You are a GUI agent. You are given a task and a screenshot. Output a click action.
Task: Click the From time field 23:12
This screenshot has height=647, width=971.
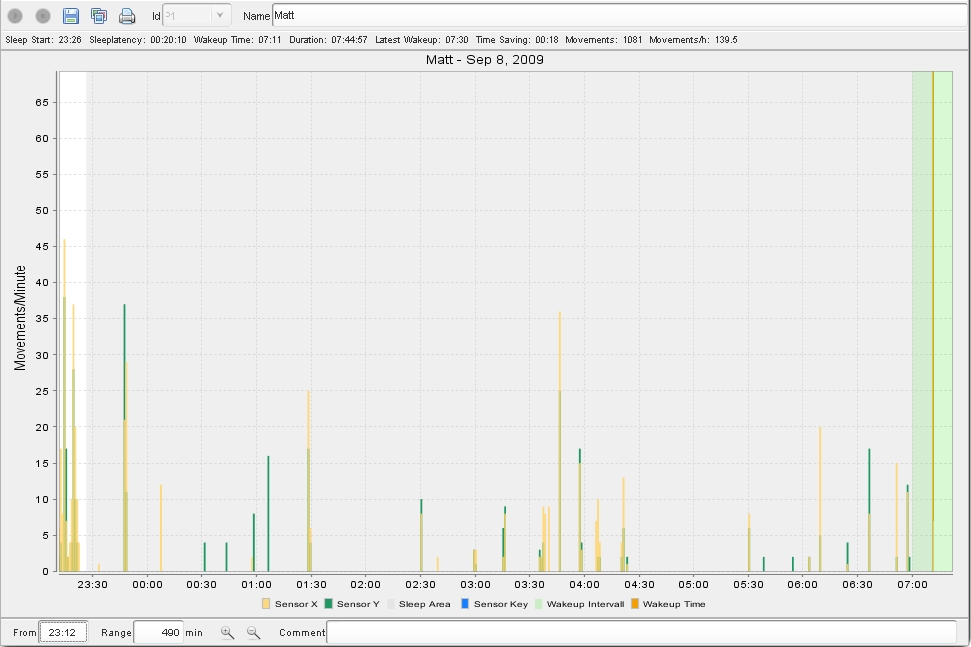coord(63,632)
